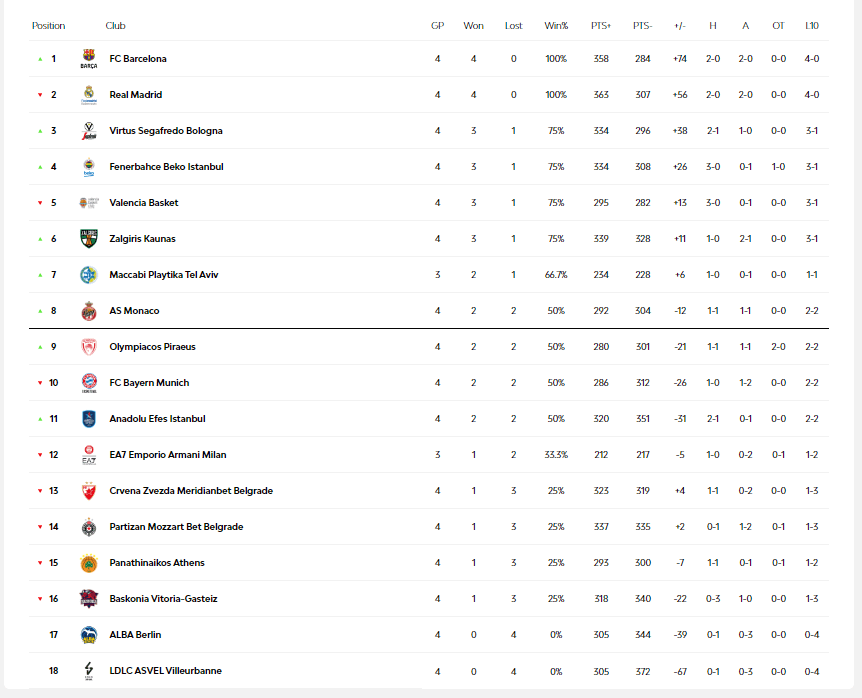This screenshot has height=698, width=862.
Task: Sort the table by Position header
Action: 48,25
